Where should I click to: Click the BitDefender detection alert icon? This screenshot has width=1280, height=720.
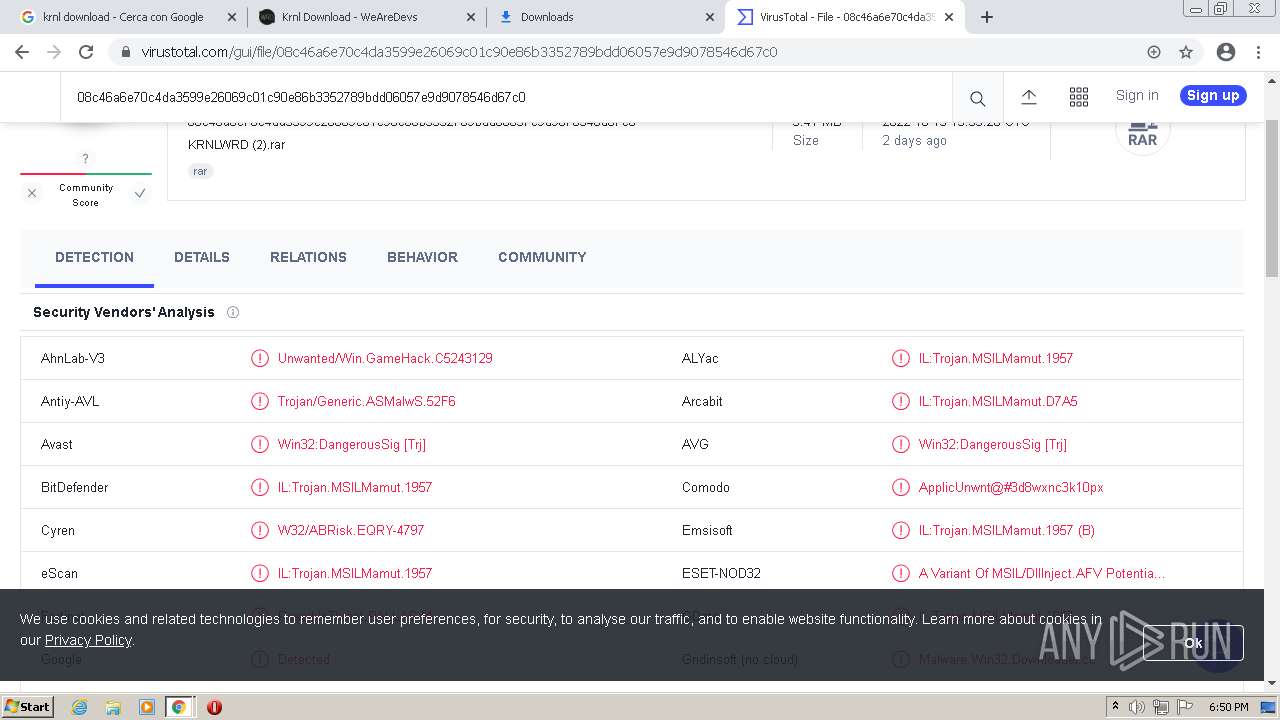click(260, 487)
